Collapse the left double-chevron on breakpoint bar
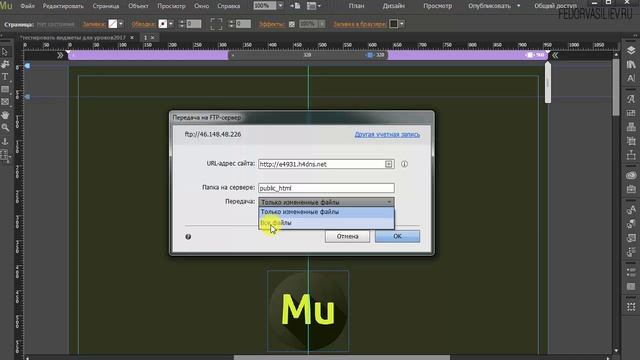Viewport: 640px width, 360px height. [60, 55]
